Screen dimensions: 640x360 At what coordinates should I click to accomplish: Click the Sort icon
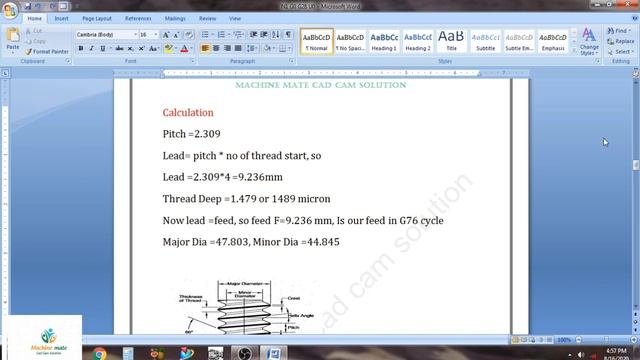[x=276, y=35]
